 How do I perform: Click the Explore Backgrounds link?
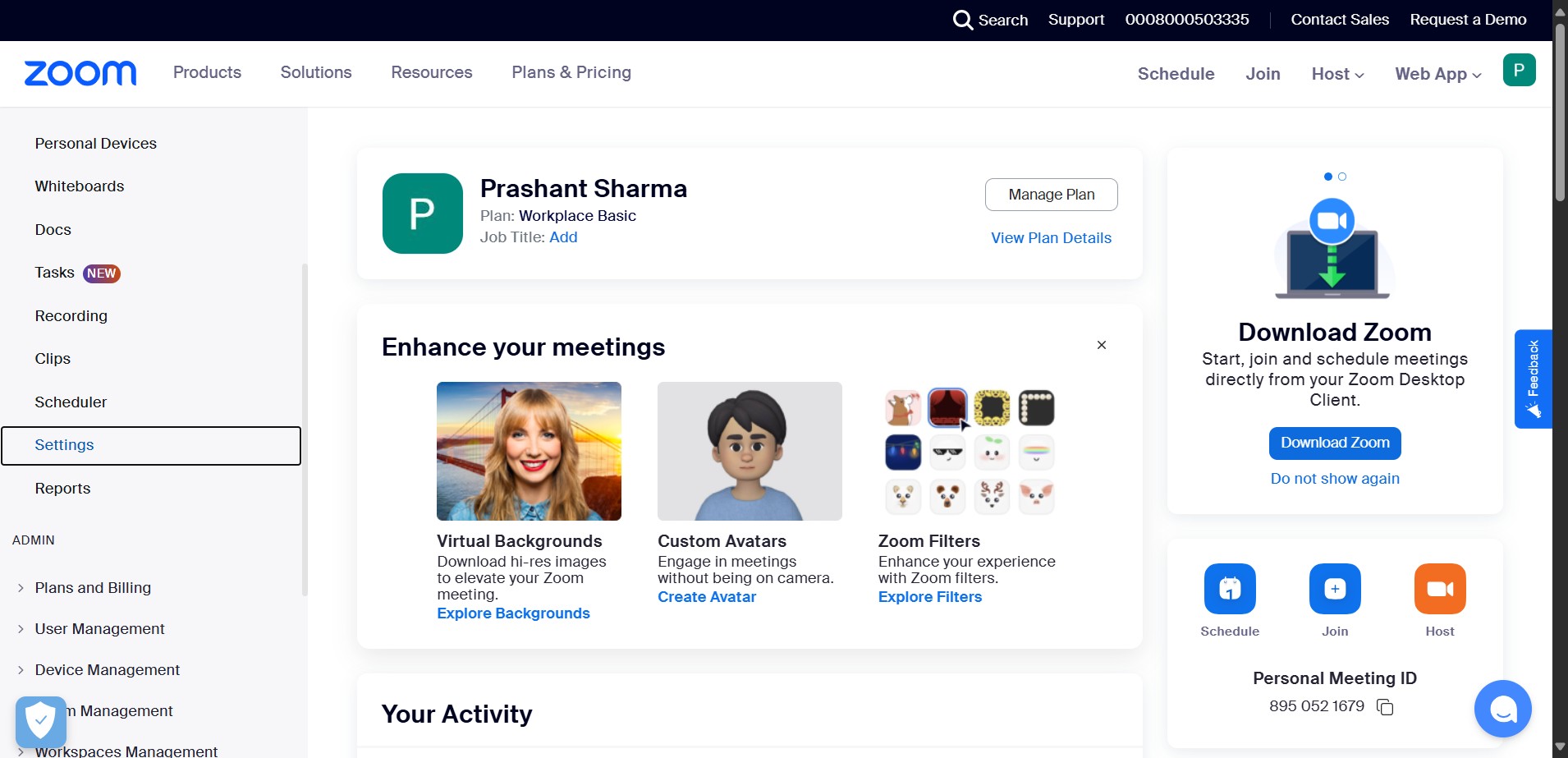click(x=513, y=613)
